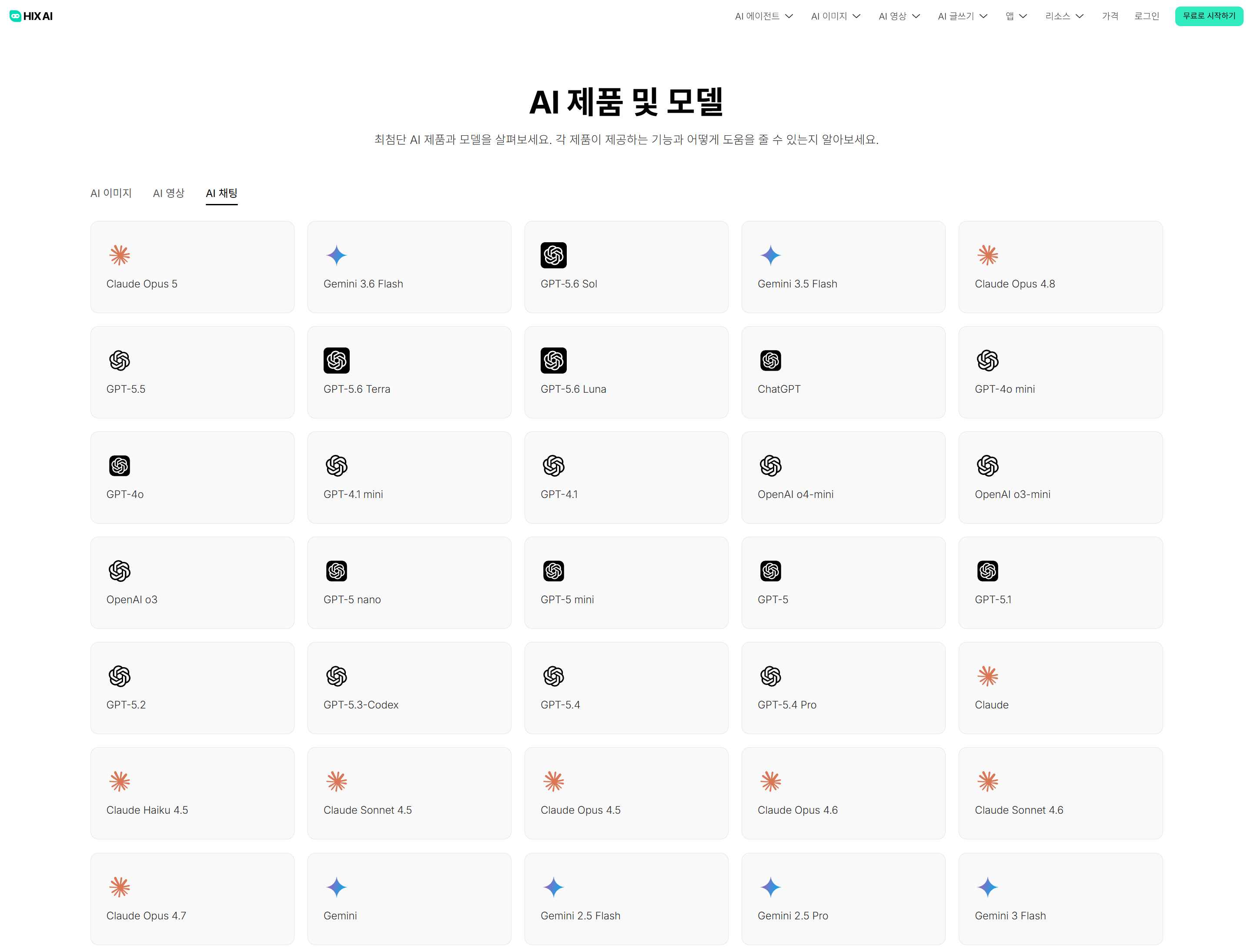The width and height of the screenshot is (1254, 952).
Task: Select the AI 채팅 category tab
Action: click(222, 193)
